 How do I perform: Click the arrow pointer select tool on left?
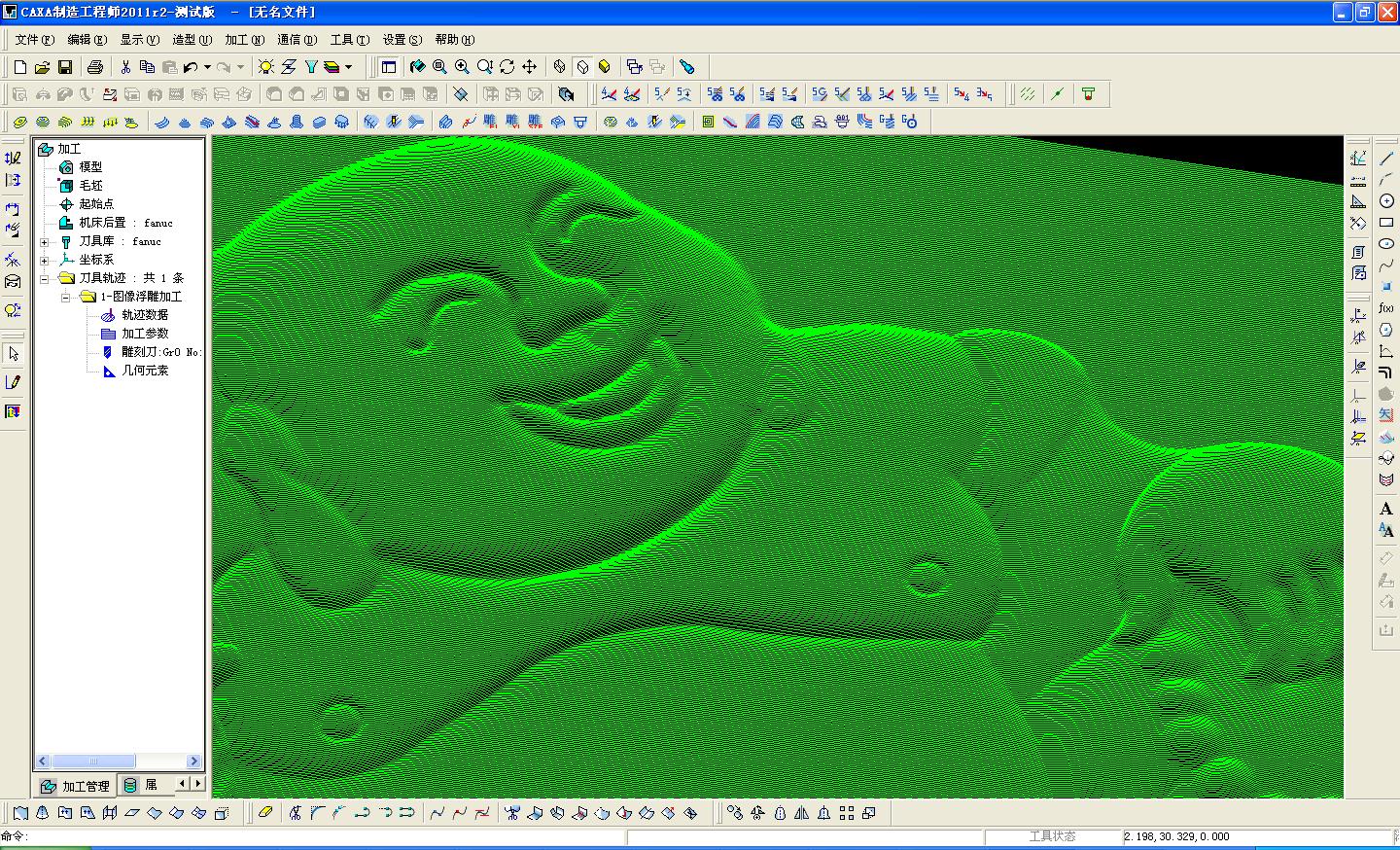(14, 354)
